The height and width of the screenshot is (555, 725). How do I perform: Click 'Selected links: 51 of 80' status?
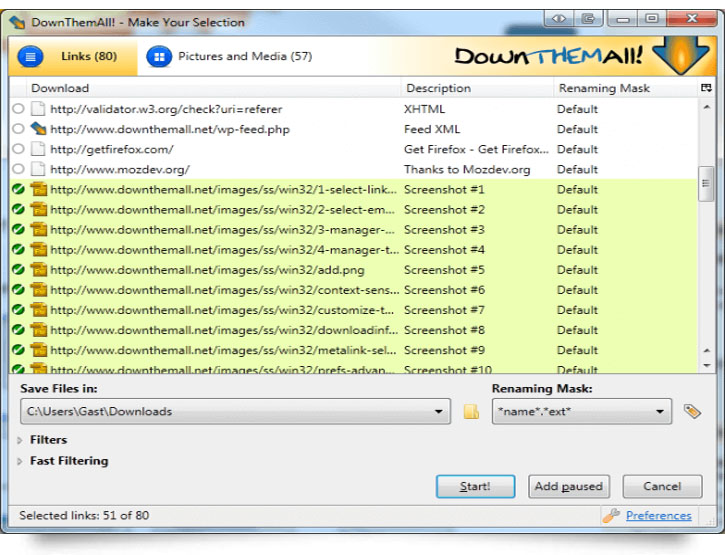(x=84, y=515)
